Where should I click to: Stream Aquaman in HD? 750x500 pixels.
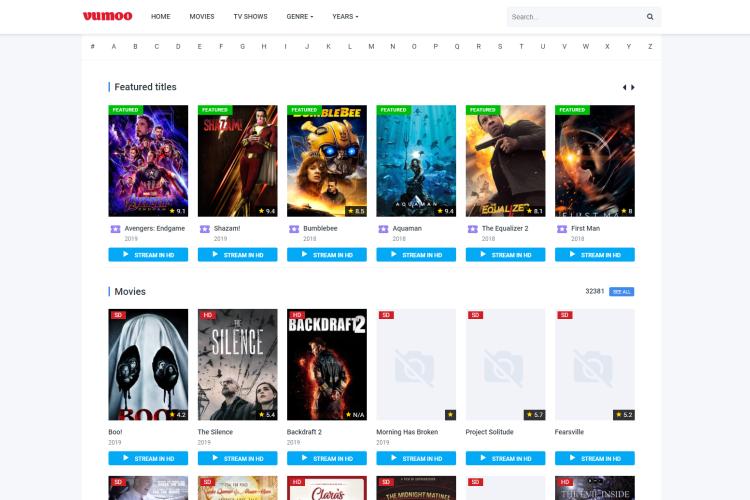click(416, 255)
